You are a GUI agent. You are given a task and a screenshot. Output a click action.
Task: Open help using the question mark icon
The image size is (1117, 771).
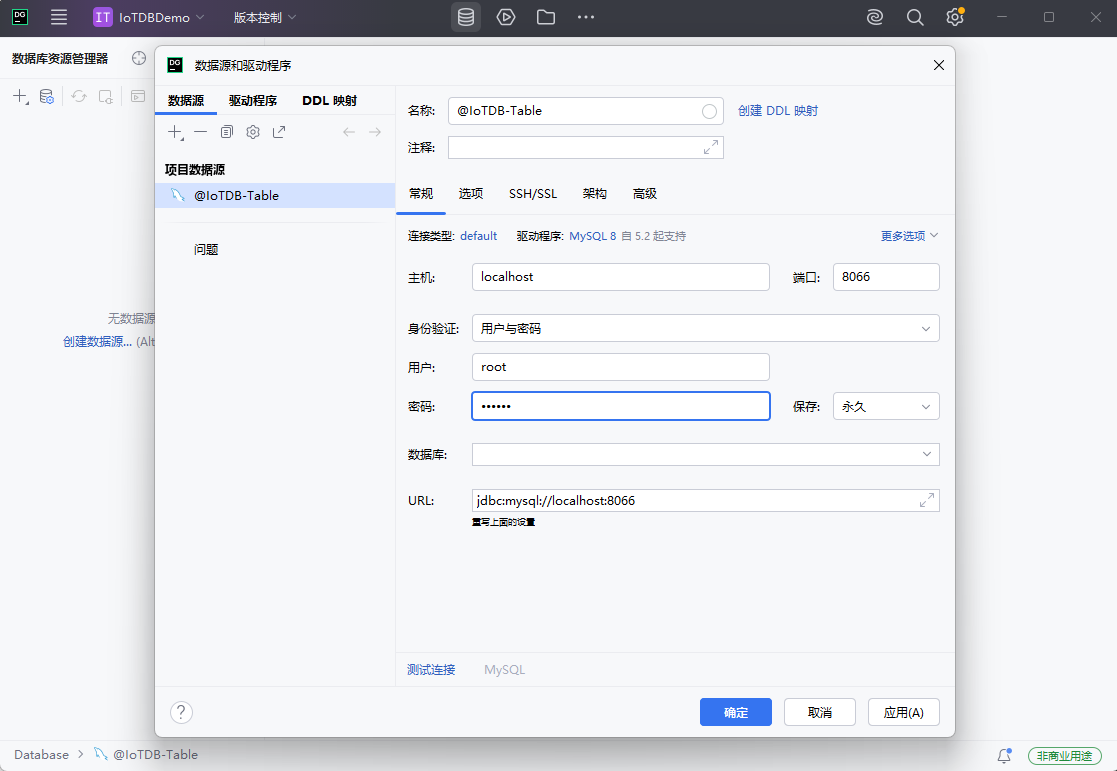181,712
